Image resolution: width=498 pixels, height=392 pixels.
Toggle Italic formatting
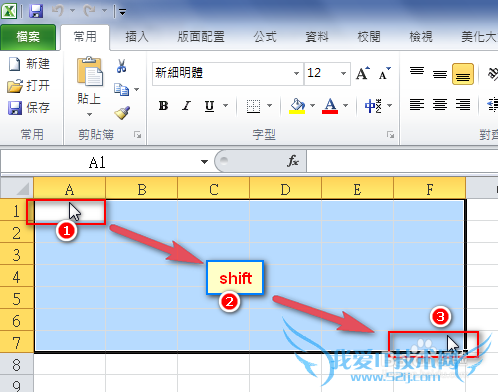point(186,106)
